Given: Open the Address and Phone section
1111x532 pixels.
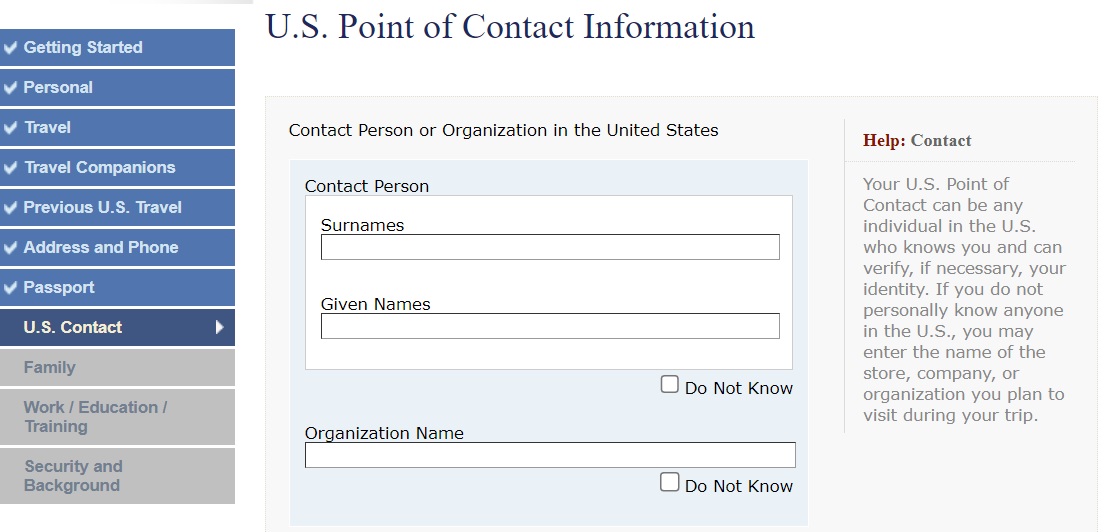Looking at the screenshot, I should click(101, 247).
